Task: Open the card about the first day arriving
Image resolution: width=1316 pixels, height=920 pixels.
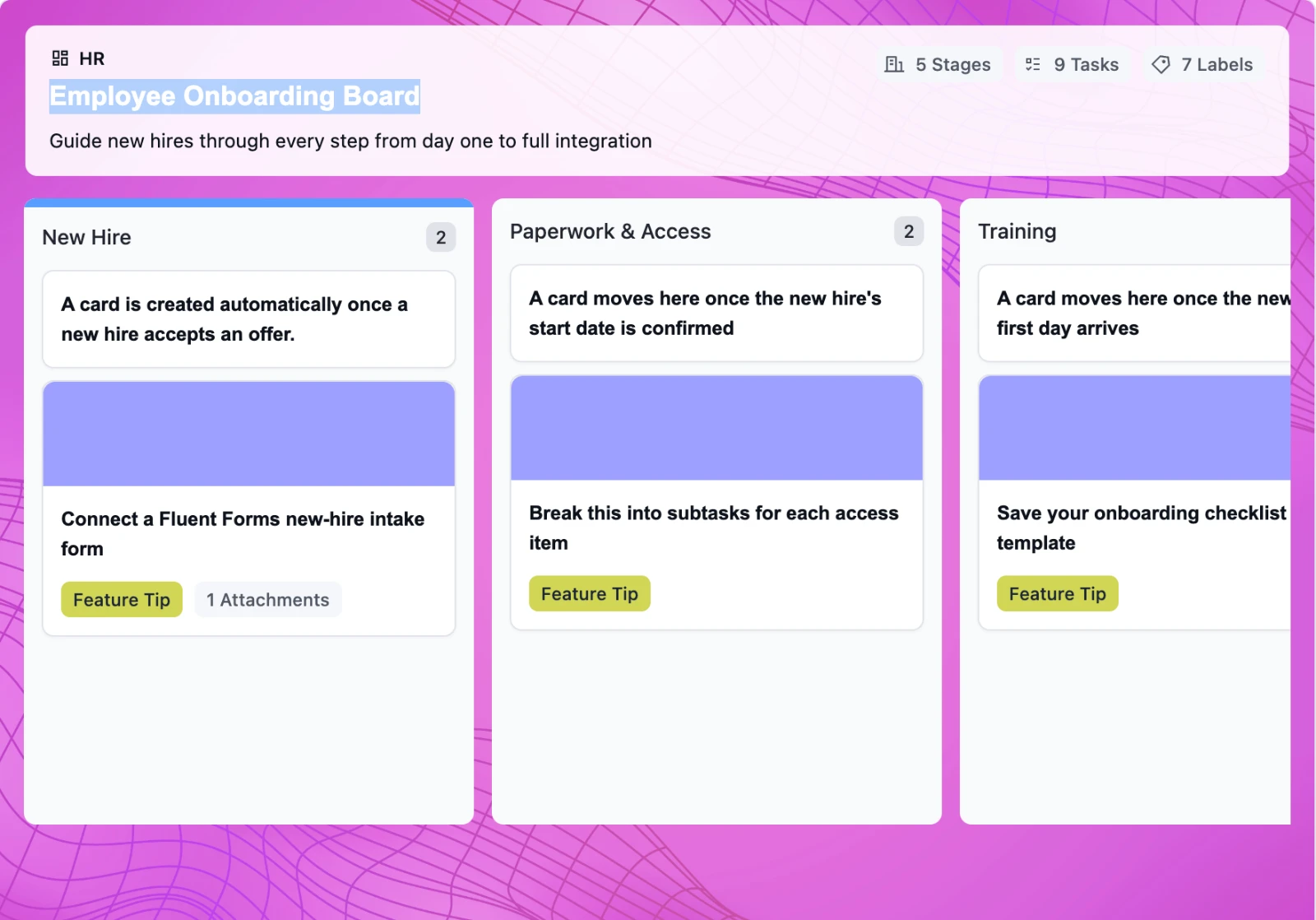Action: click(x=1134, y=313)
